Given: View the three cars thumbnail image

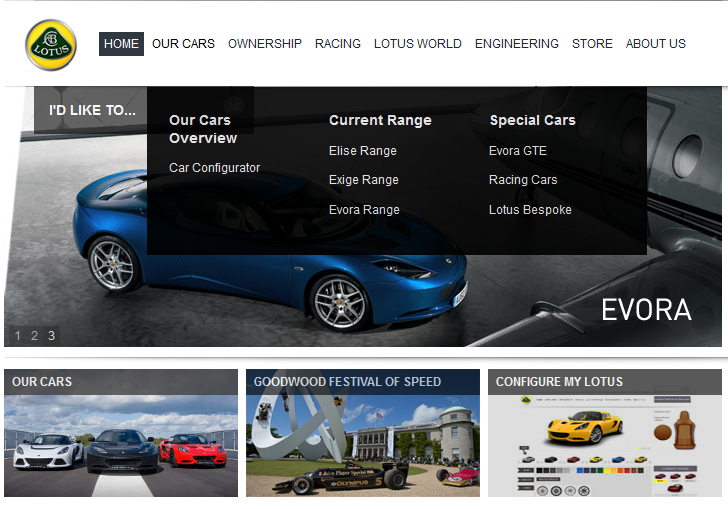Looking at the screenshot, I should pyautogui.click(x=121, y=446).
